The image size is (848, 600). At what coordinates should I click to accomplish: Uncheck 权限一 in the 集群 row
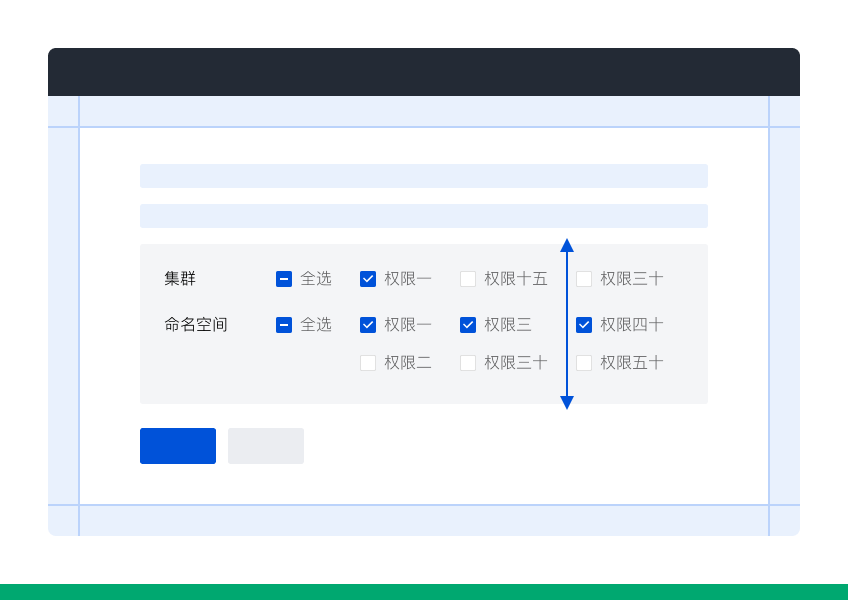tap(368, 279)
